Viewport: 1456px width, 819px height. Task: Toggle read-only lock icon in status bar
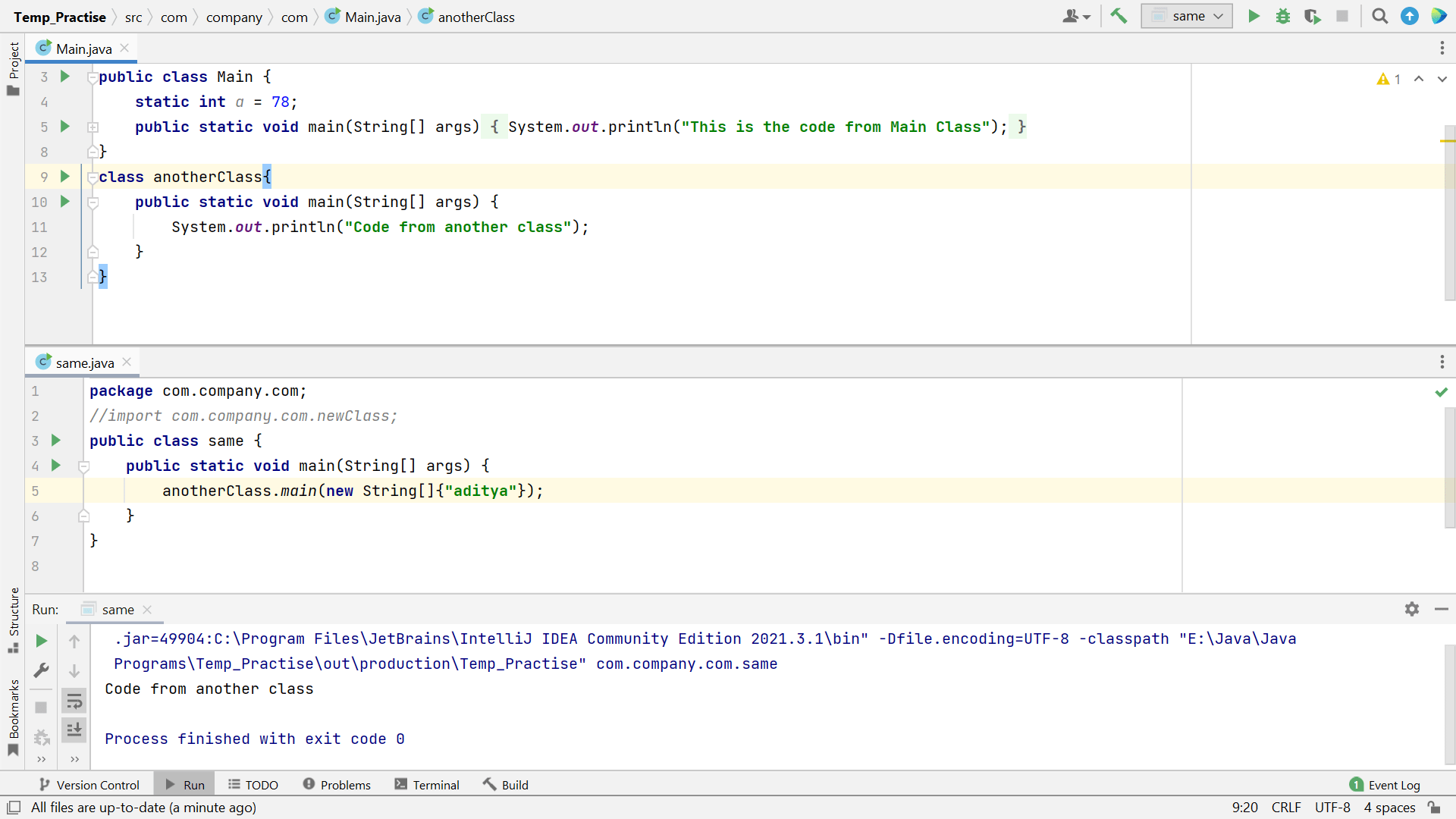pyautogui.click(x=1434, y=807)
